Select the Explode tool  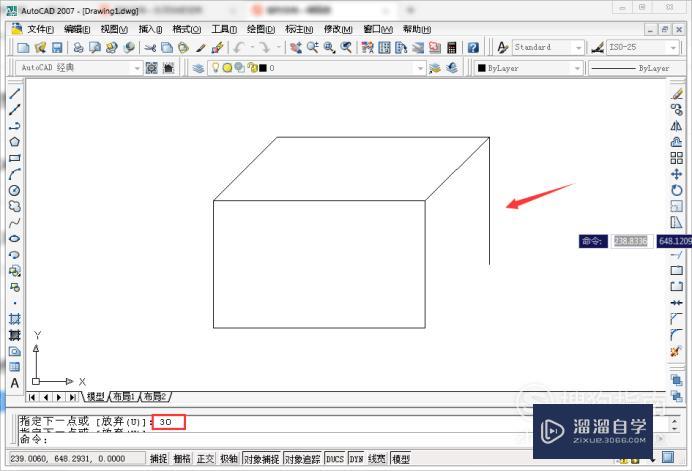coord(677,352)
